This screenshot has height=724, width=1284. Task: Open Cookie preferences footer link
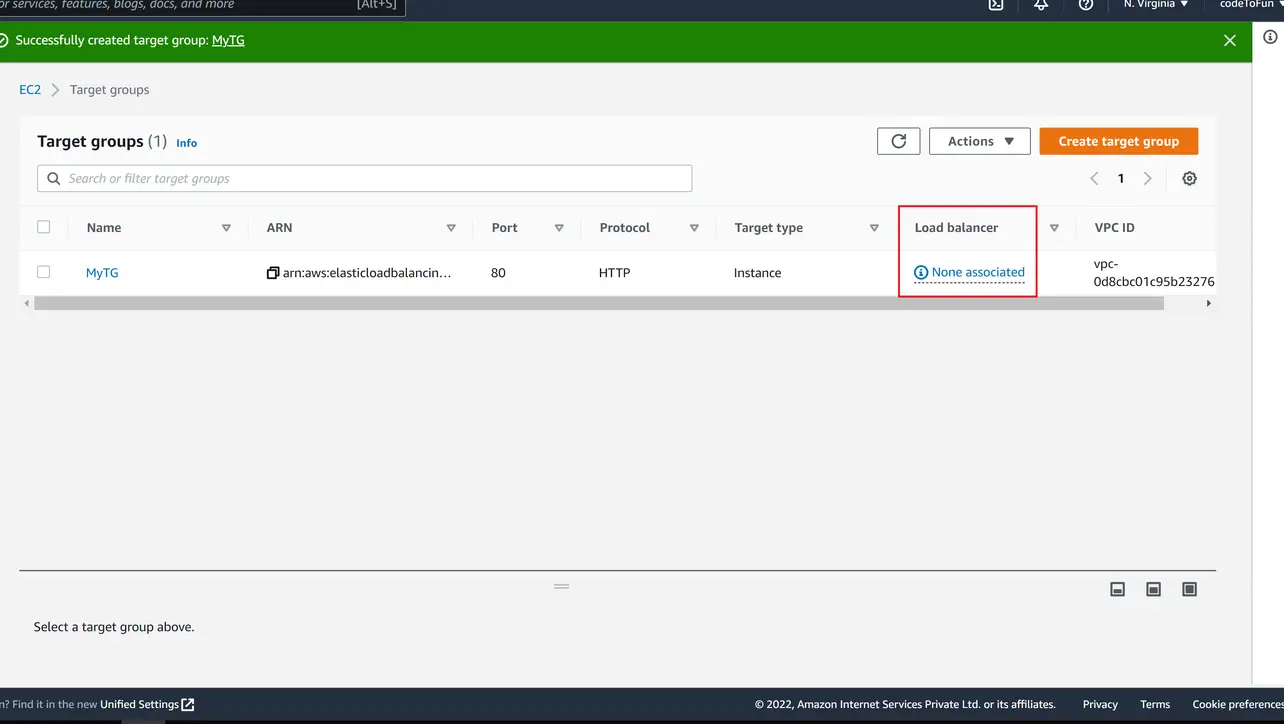(x=1238, y=704)
